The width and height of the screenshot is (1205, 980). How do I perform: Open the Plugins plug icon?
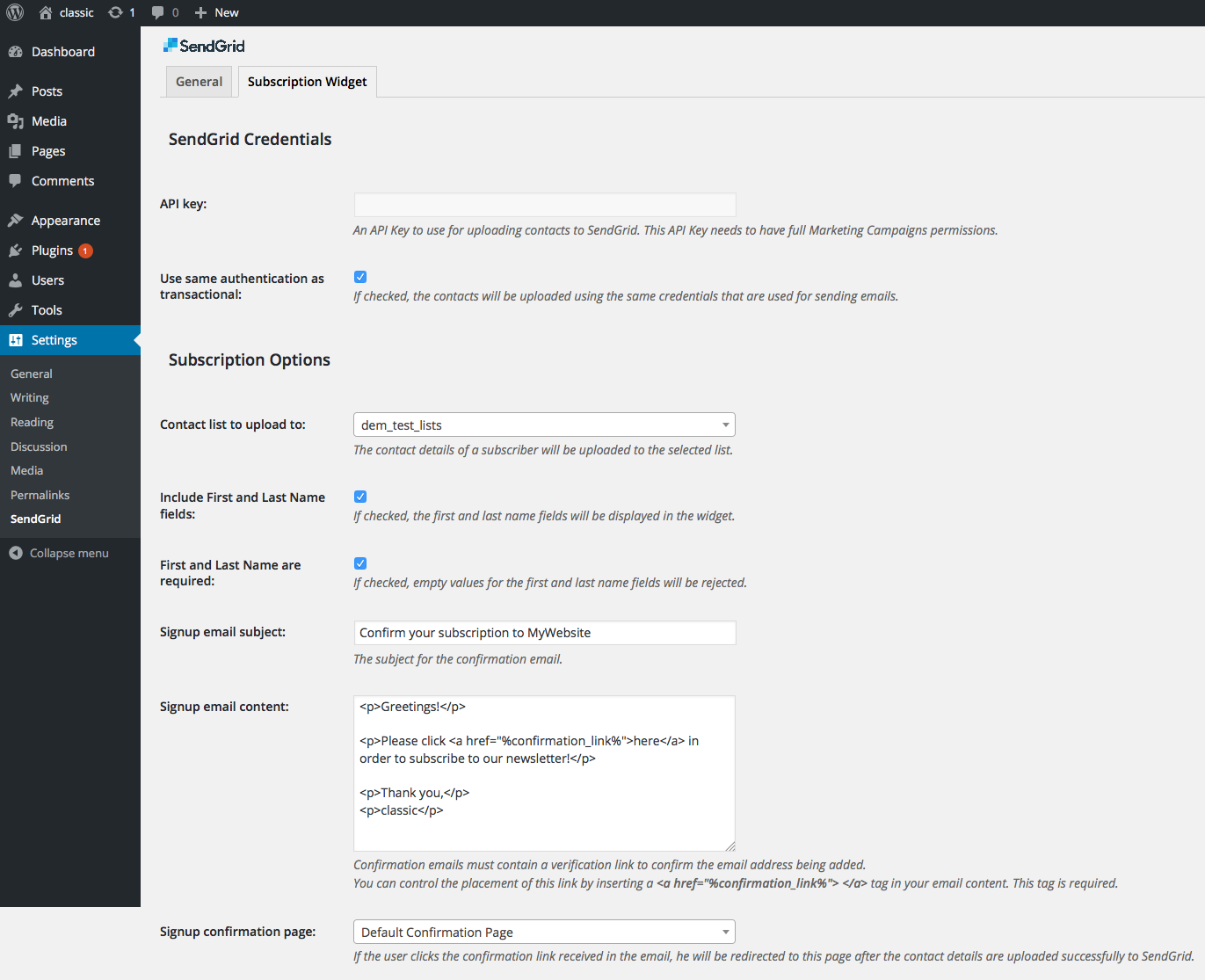coord(15,250)
